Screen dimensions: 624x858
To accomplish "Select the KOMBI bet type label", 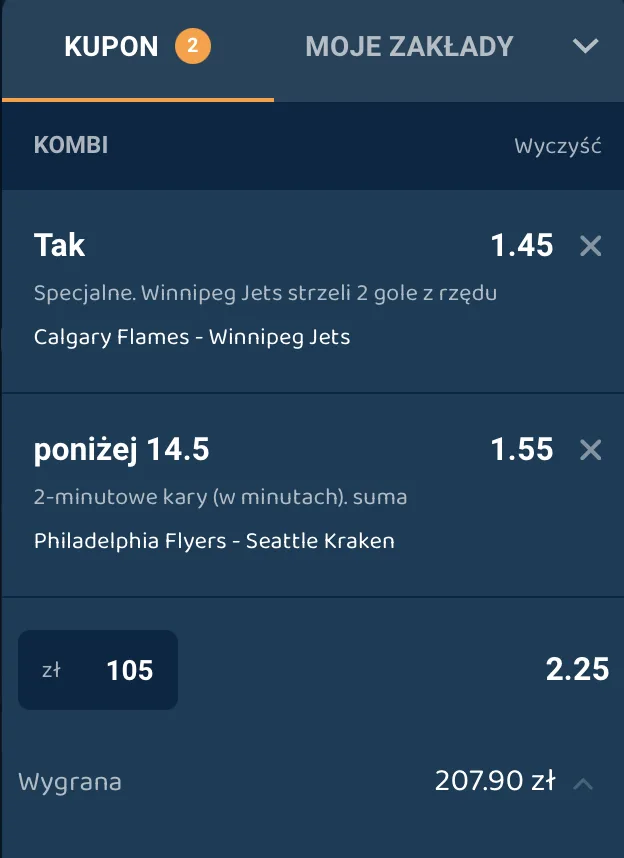I will (x=71, y=146).
